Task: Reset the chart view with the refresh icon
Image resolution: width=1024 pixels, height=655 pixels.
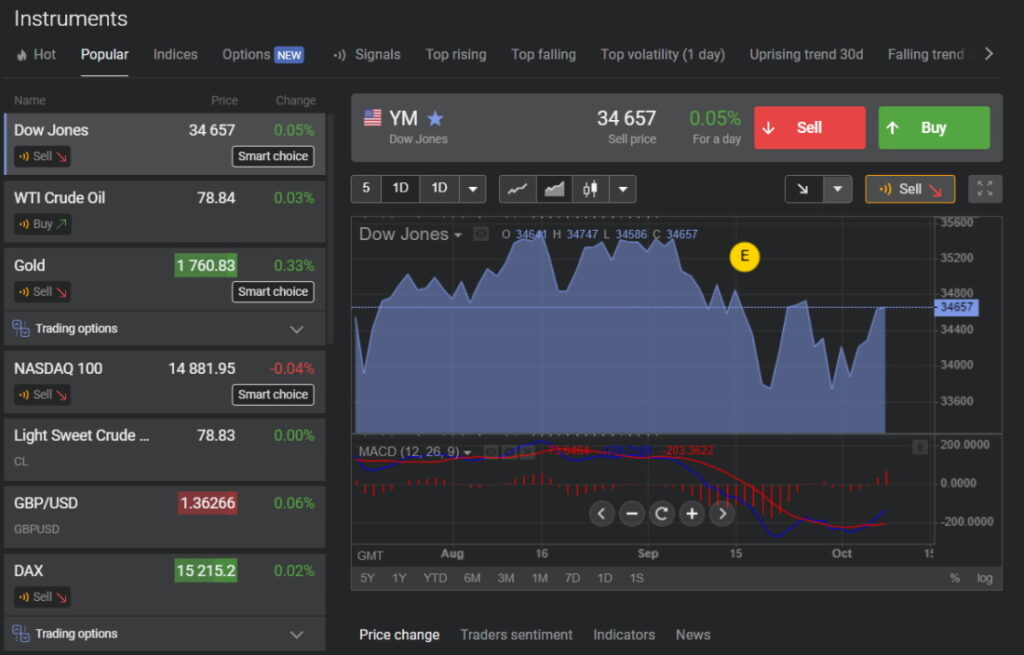Action: point(661,514)
